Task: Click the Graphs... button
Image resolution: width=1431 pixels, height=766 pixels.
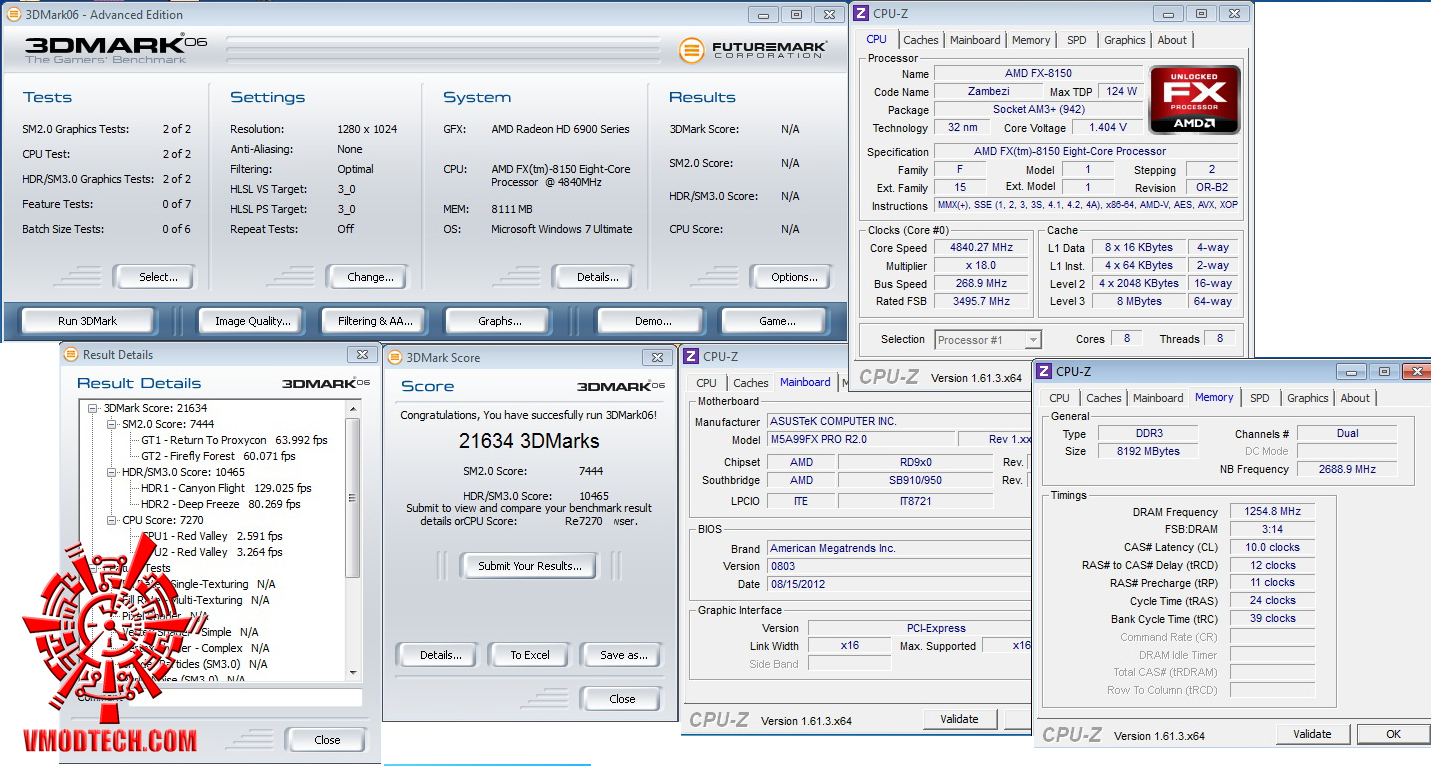Action: 500,321
